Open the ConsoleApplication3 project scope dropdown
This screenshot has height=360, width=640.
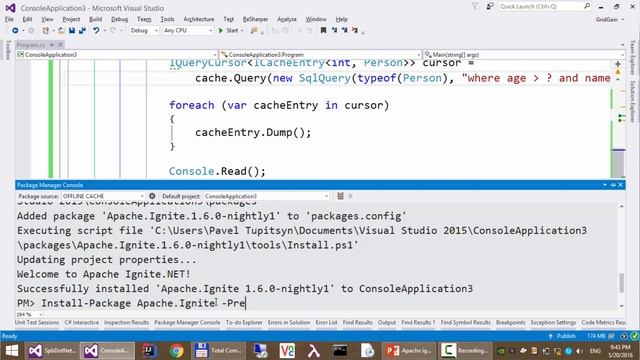[117, 55]
